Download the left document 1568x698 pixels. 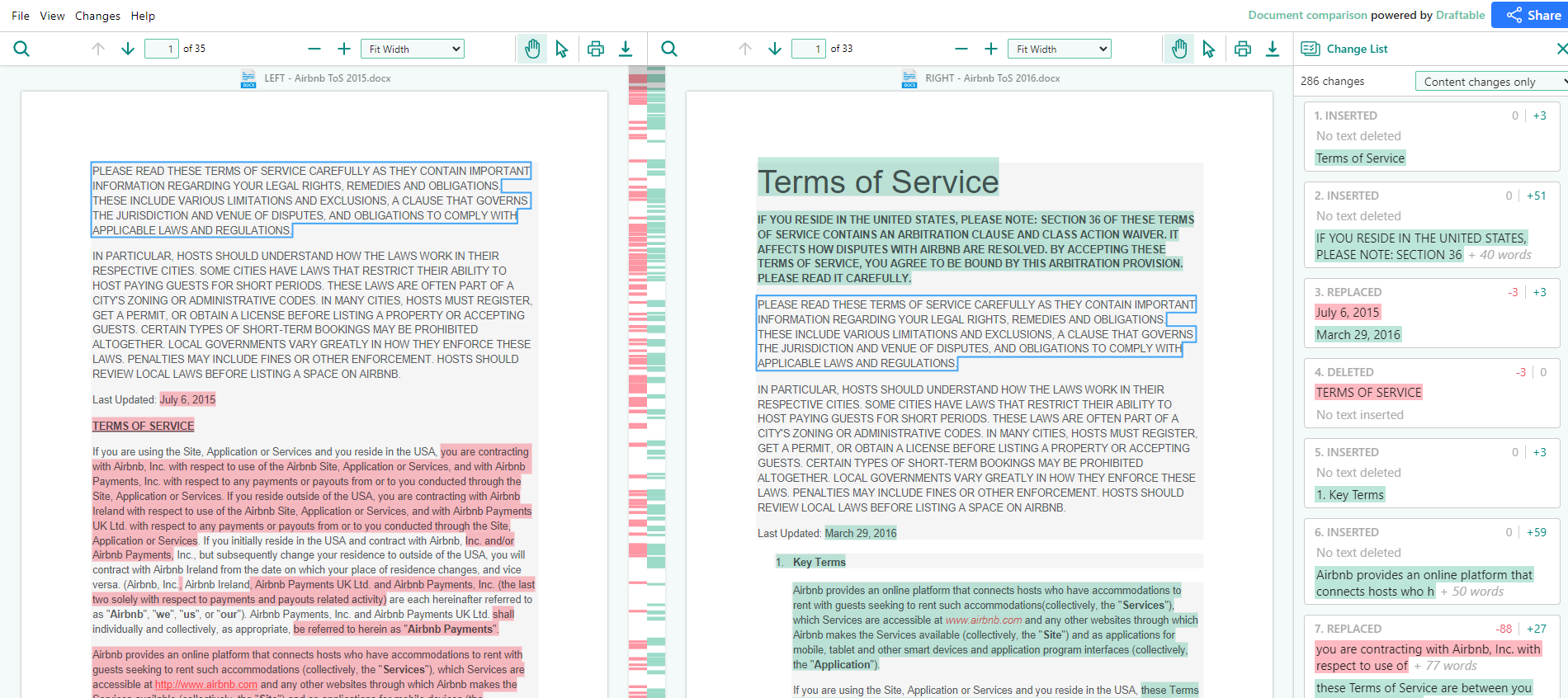pos(626,49)
